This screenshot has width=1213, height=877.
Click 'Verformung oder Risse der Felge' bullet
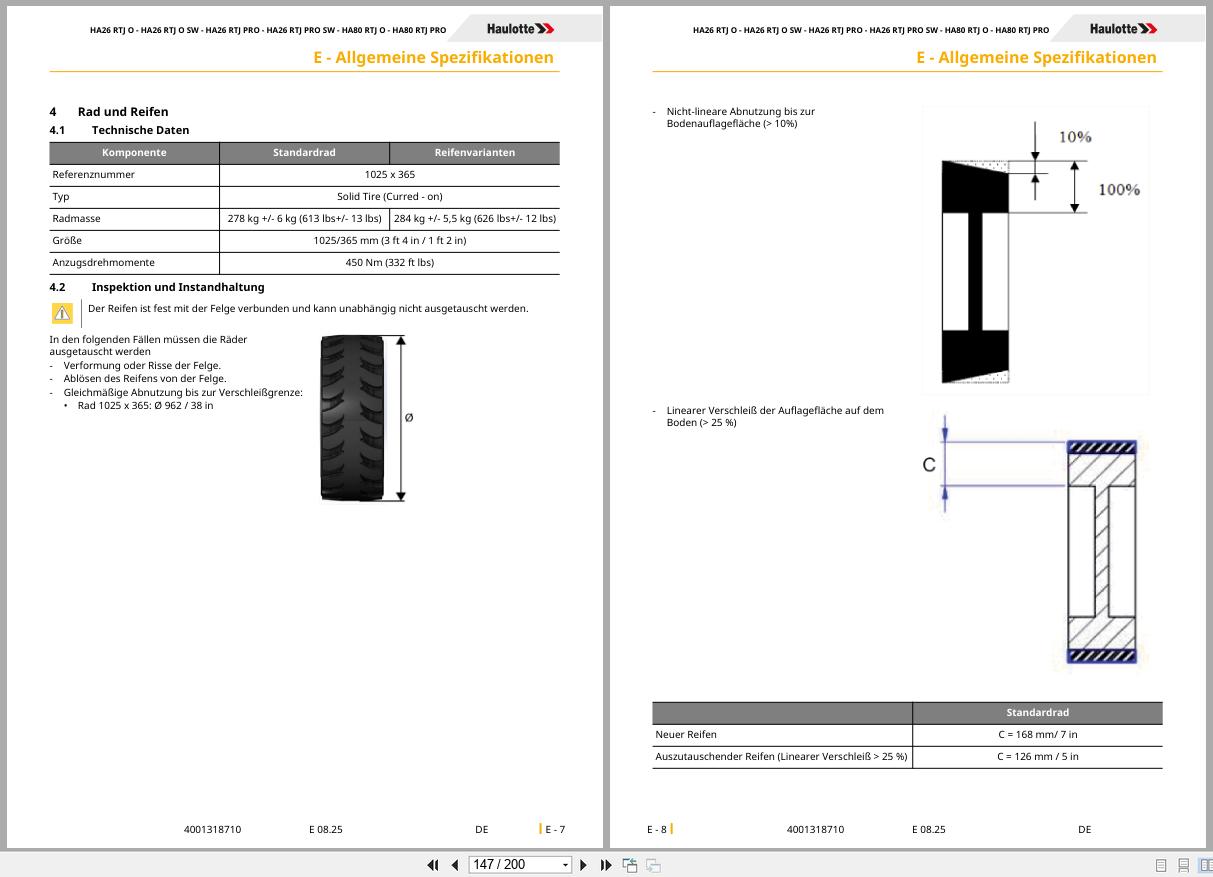(142, 366)
